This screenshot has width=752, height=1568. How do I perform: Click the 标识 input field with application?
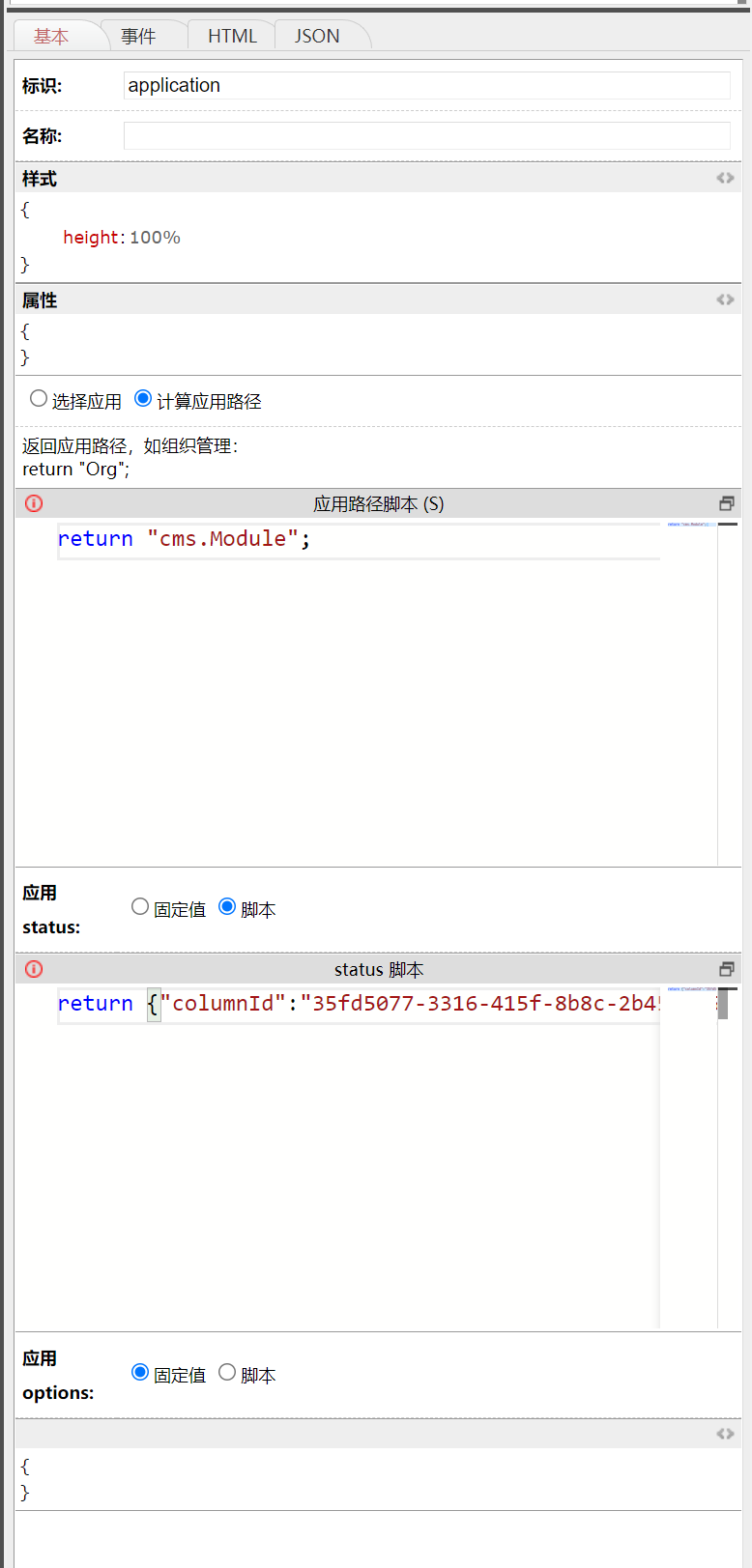[426, 85]
